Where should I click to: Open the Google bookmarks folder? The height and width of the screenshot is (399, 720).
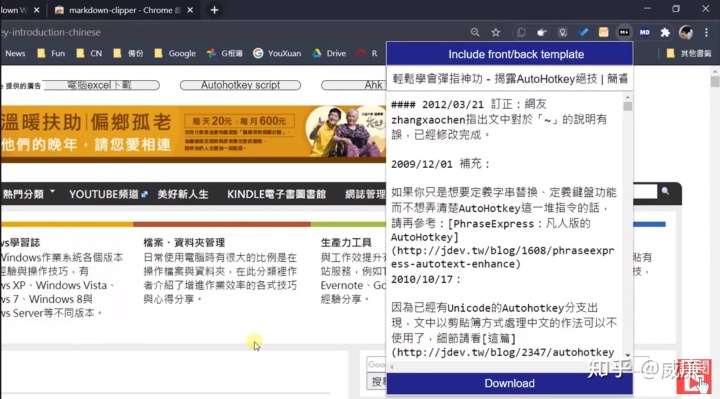tap(175, 53)
